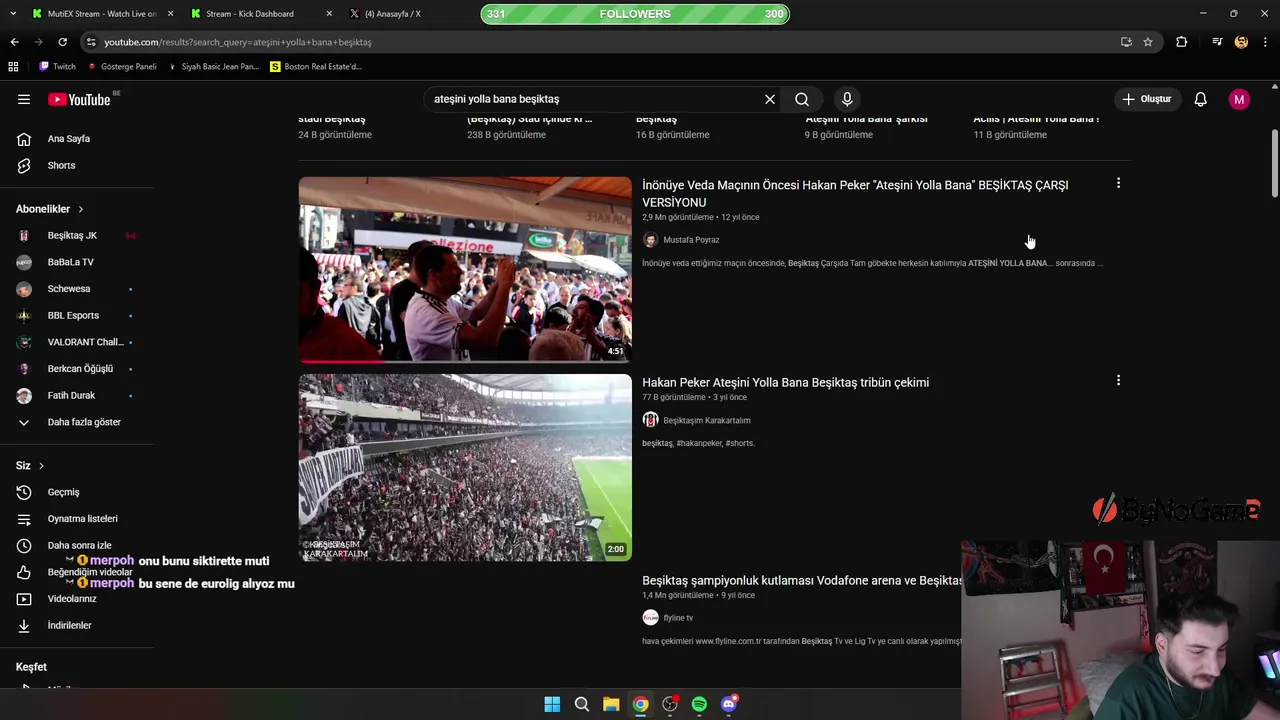Open the Hakan Peker tribün çekimi video title

[785, 382]
